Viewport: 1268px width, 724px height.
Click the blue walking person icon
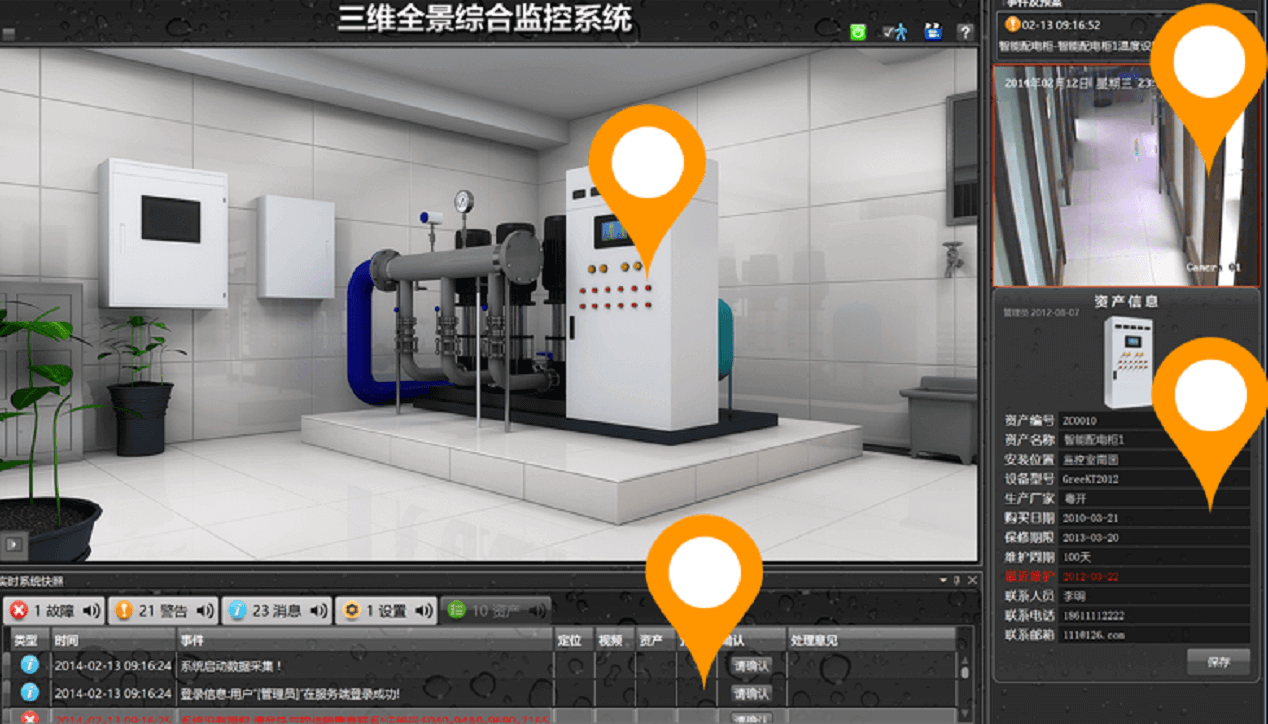pyautogui.click(x=895, y=32)
